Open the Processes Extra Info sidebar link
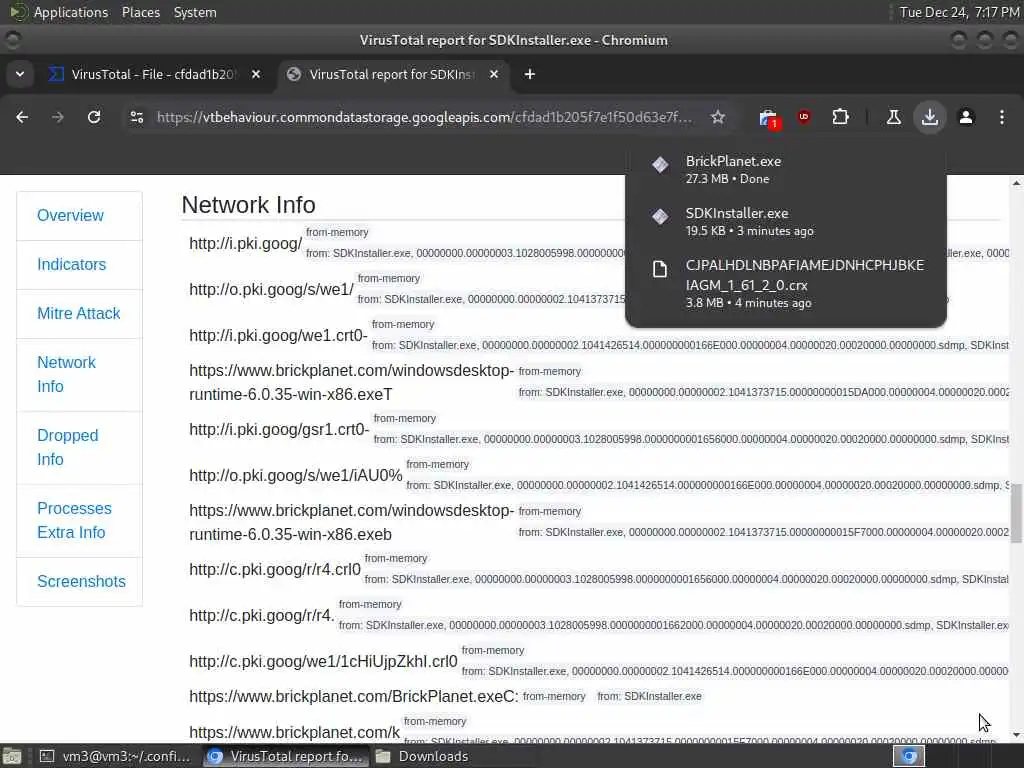Screen dimensions: 1024x768 coord(74,520)
